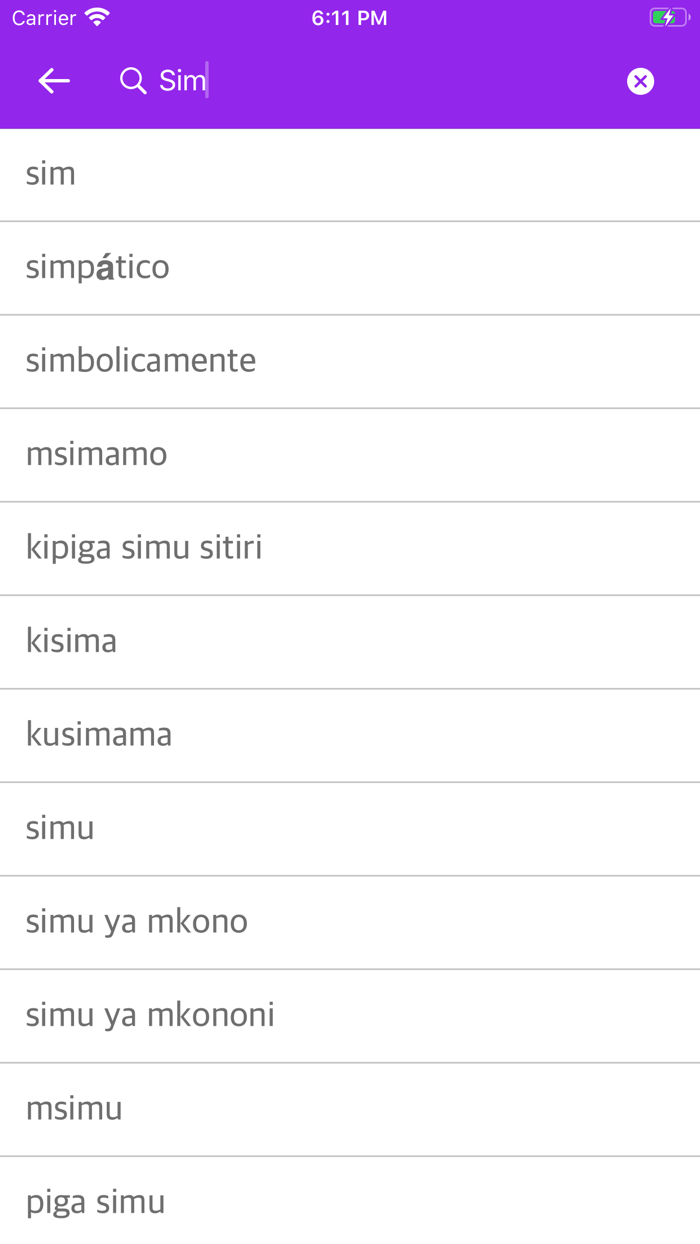The width and height of the screenshot is (700, 1244).
Task: Click the back arrow in the search bar
Action: pos(53,80)
